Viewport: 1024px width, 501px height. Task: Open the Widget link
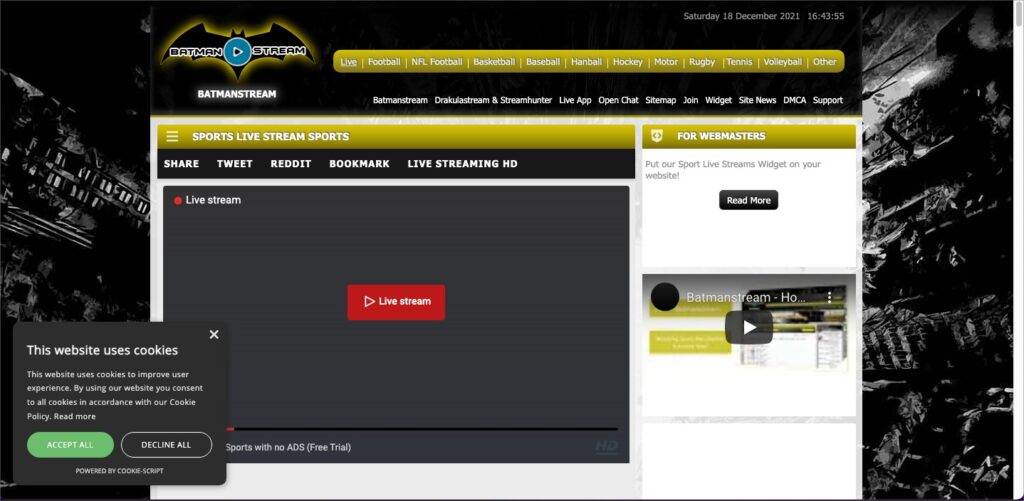pos(718,101)
